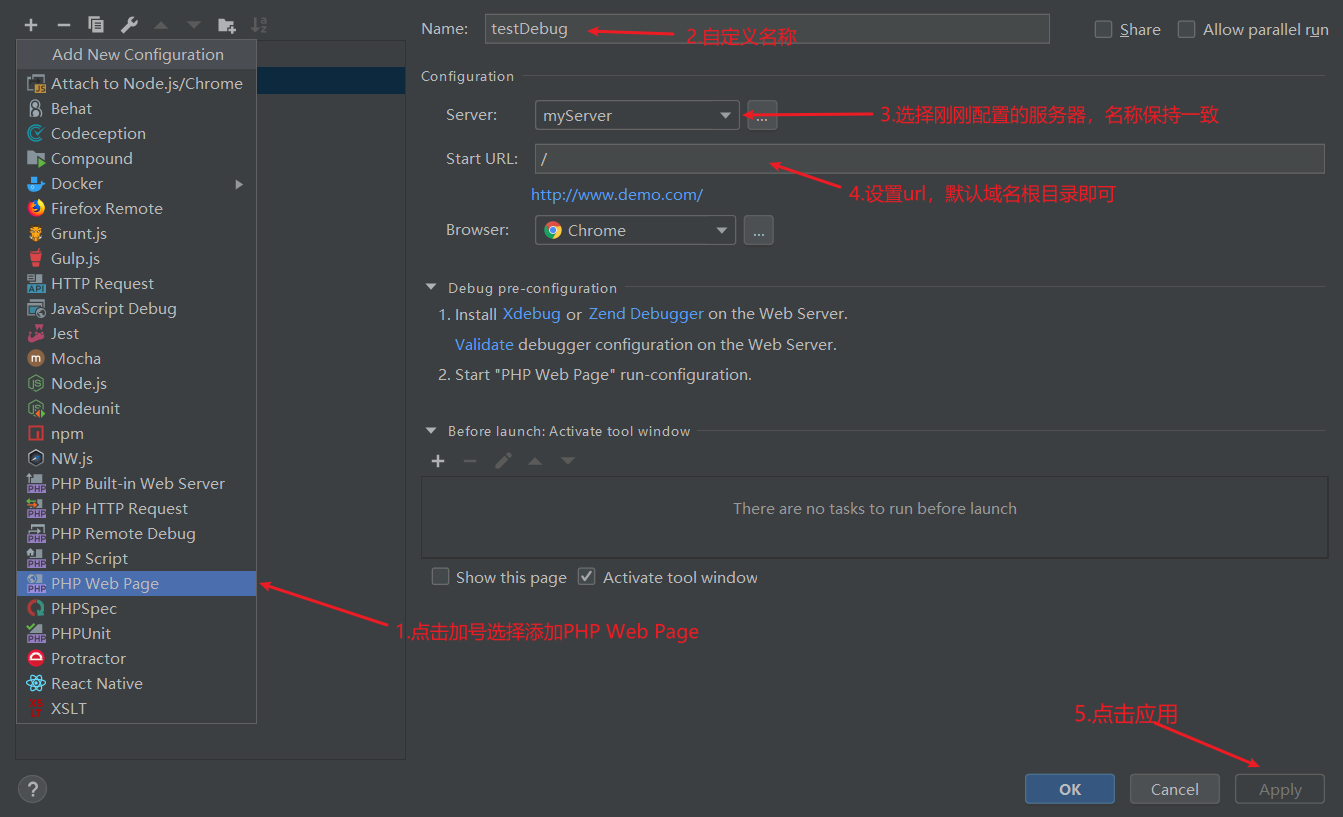This screenshot has width=1343, height=817.
Task: Click the Create new folder icon
Action: (x=227, y=24)
